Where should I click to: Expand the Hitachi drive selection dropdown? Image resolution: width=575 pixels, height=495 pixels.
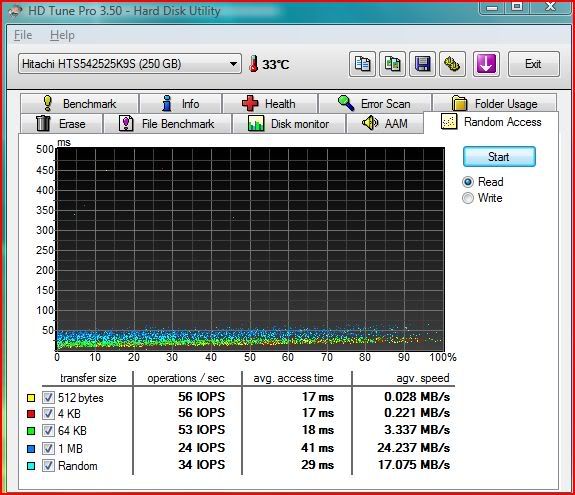coord(130,64)
